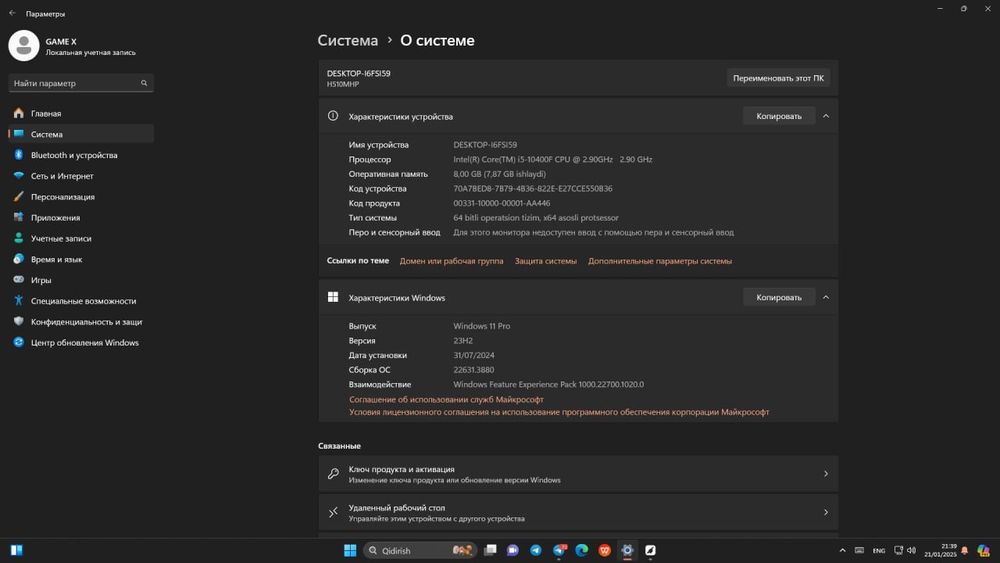1000x563 pixels.
Task: Click the device info circle icon
Action: pos(333,116)
